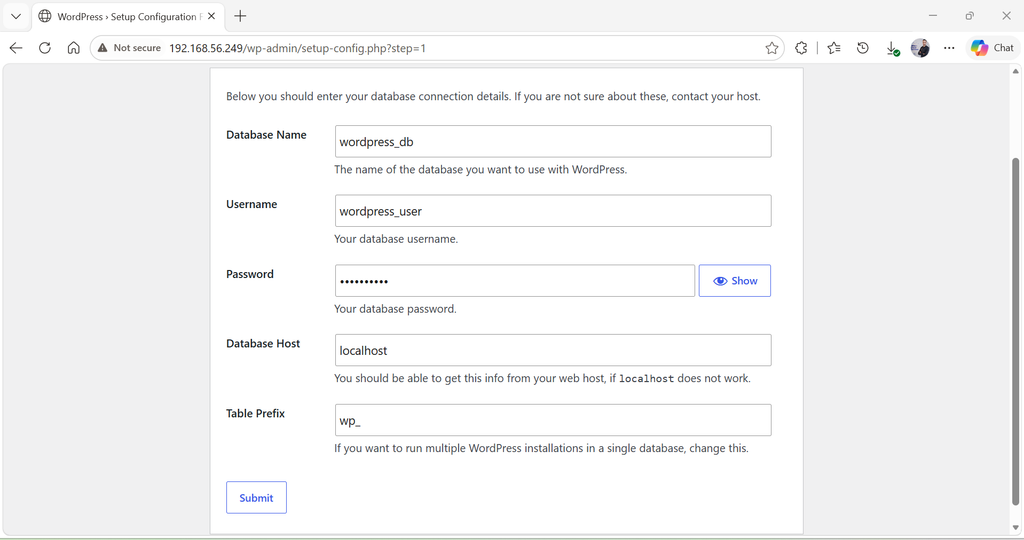1024x540 pixels.
Task: Show the database password
Action: point(735,281)
